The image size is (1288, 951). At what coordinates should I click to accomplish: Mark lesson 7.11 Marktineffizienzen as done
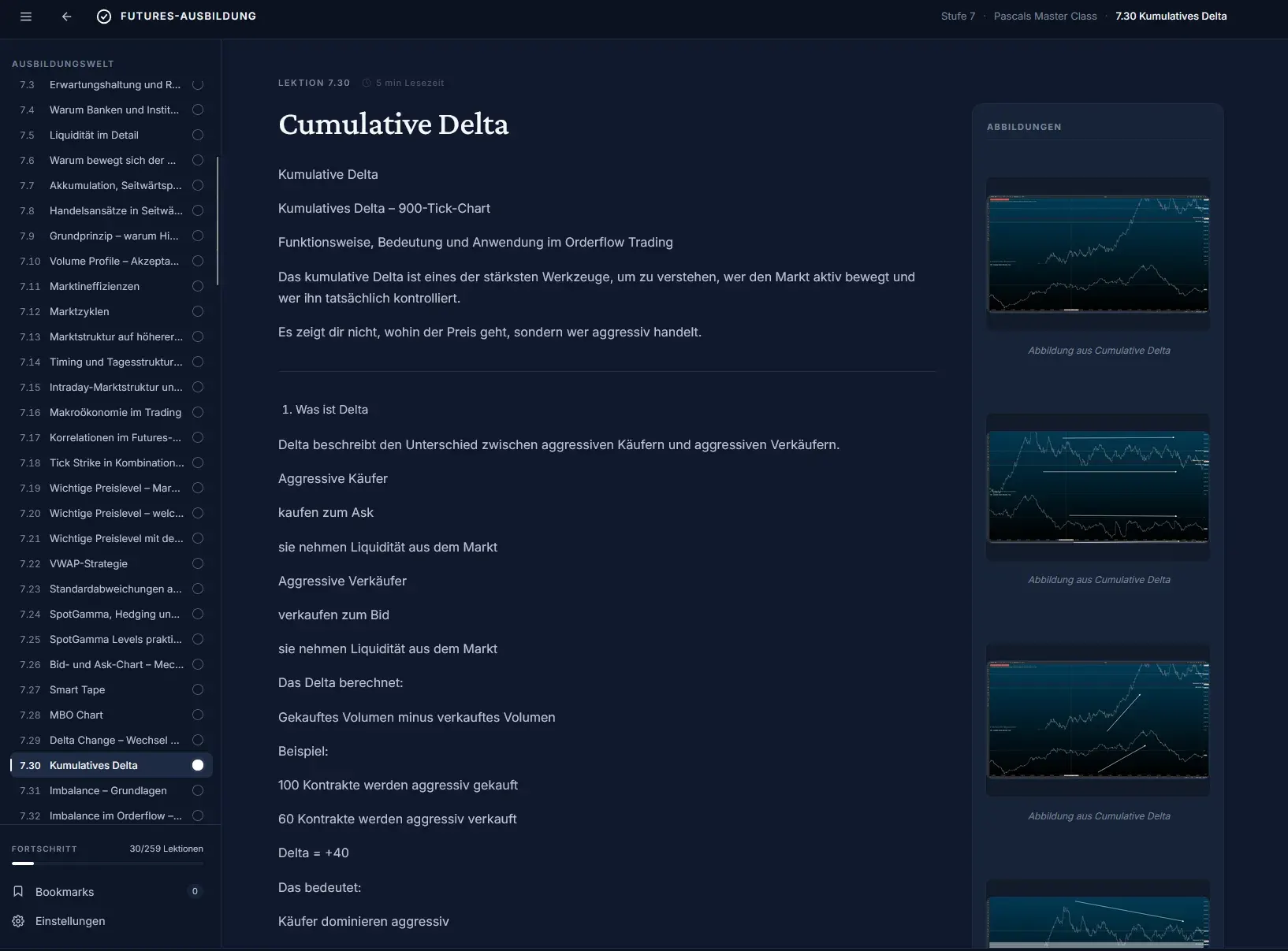198,286
